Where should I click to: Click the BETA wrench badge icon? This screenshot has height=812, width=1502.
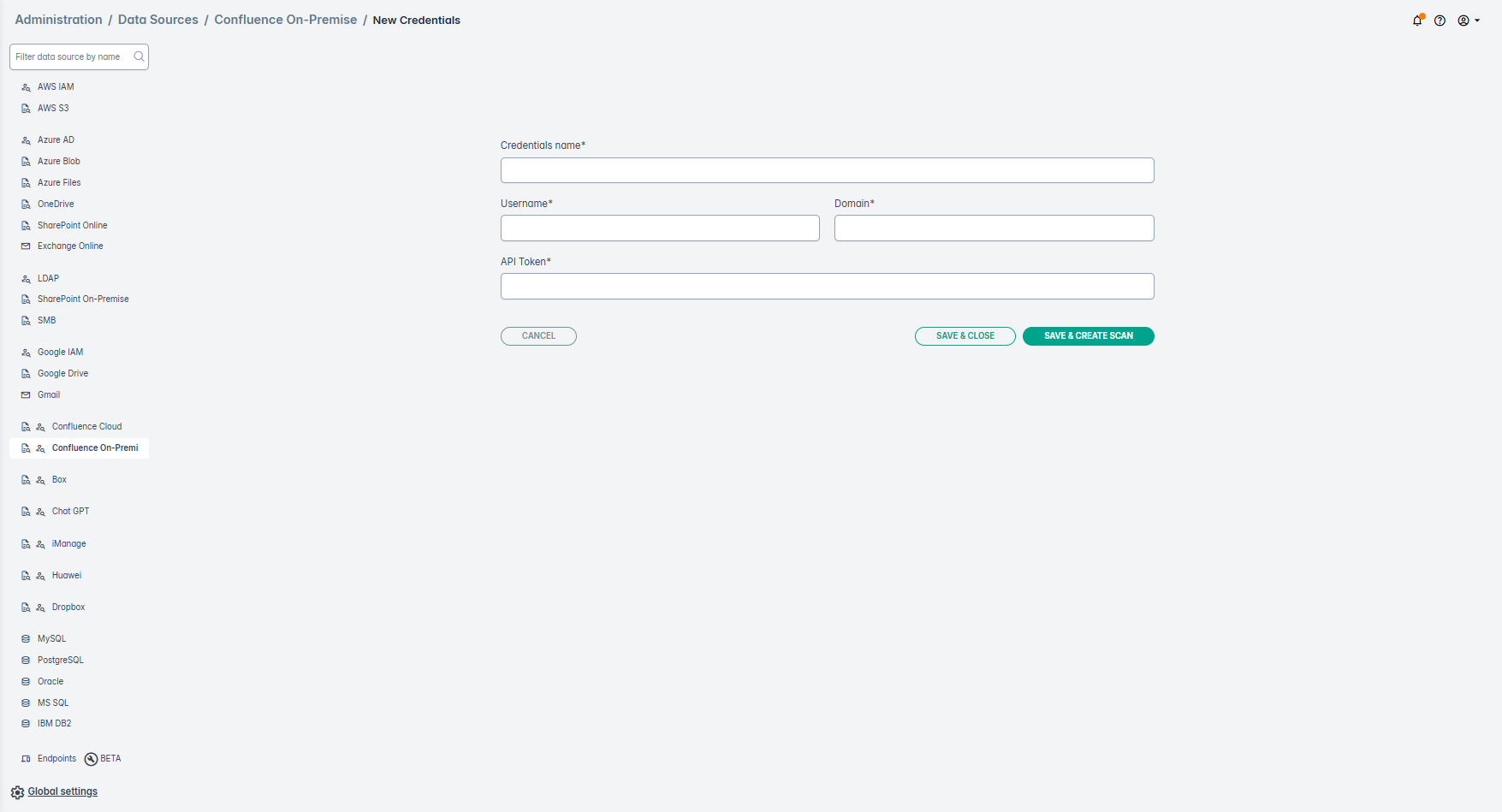click(91, 759)
